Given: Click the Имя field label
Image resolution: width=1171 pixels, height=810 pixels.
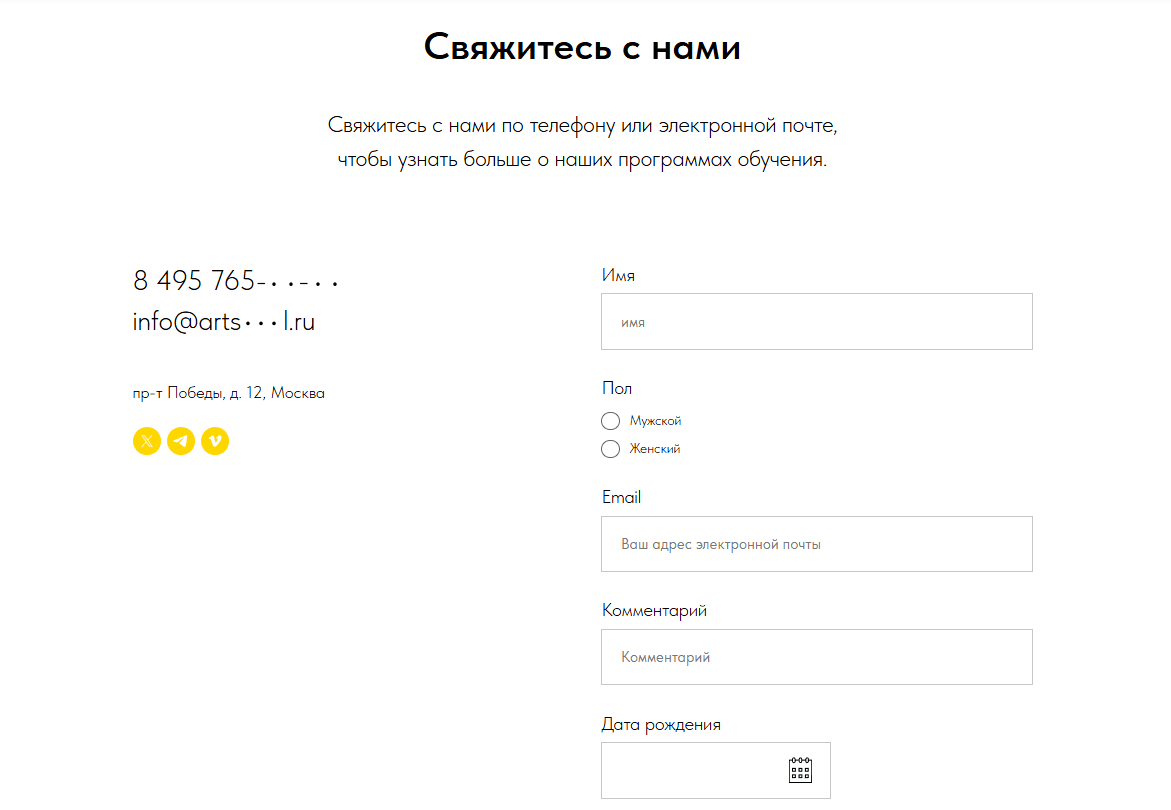Looking at the screenshot, I should click(x=618, y=275).
